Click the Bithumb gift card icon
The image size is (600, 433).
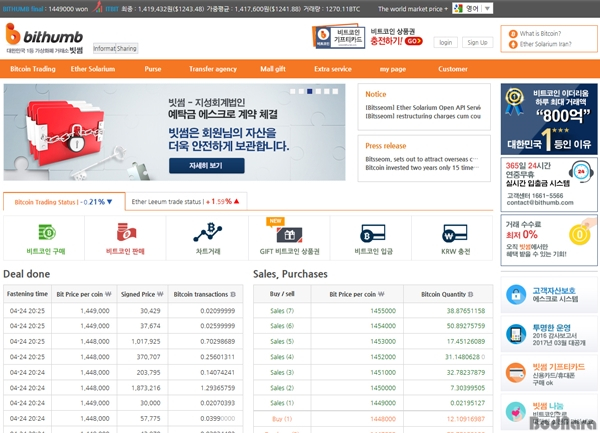516,373
